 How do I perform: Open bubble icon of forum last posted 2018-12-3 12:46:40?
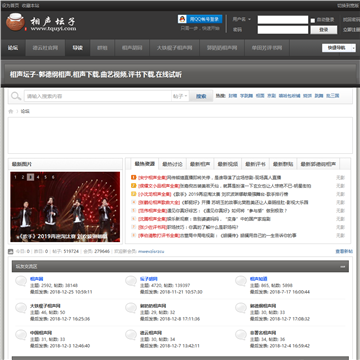click(21, 335)
